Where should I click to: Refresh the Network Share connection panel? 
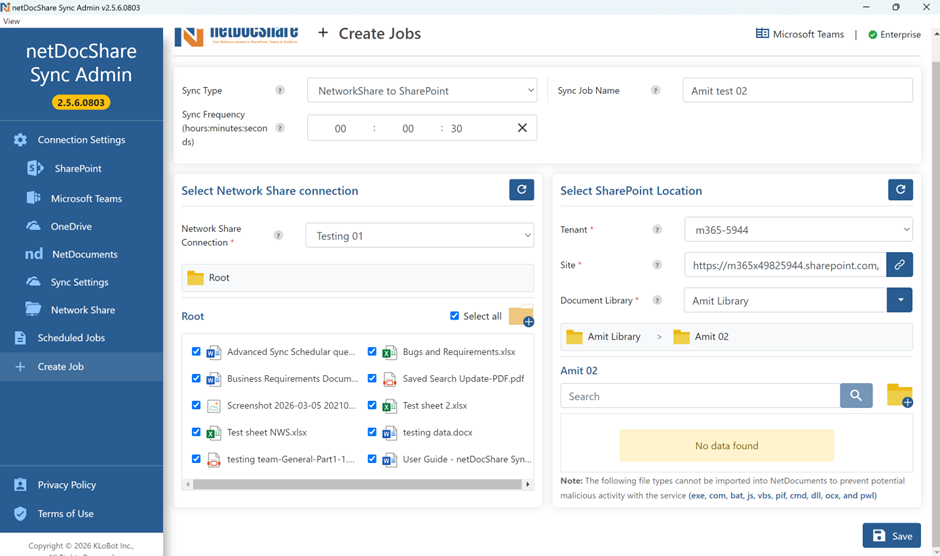pos(522,190)
